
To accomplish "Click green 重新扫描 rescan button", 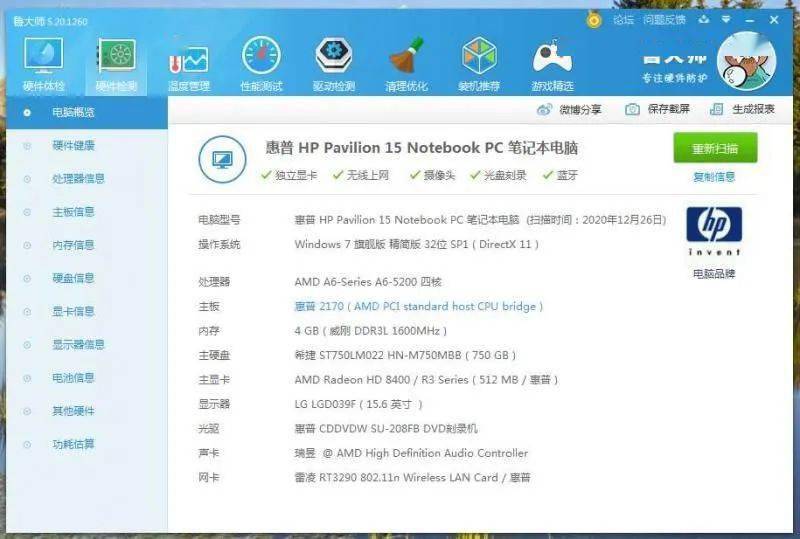I will 715,148.
